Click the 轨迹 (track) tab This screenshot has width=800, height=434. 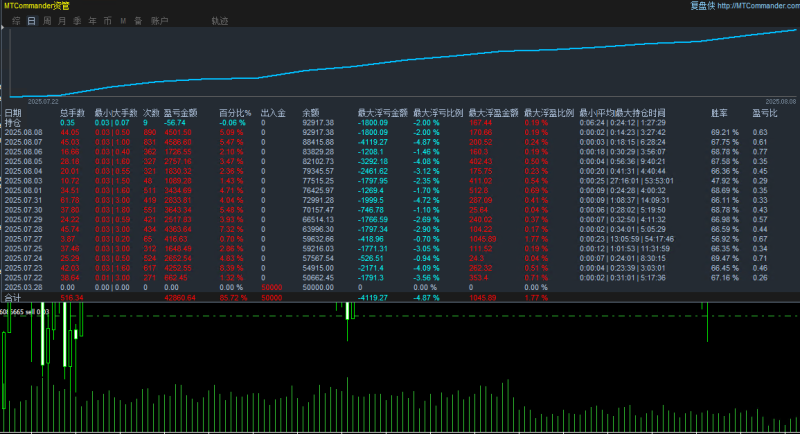click(x=219, y=20)
